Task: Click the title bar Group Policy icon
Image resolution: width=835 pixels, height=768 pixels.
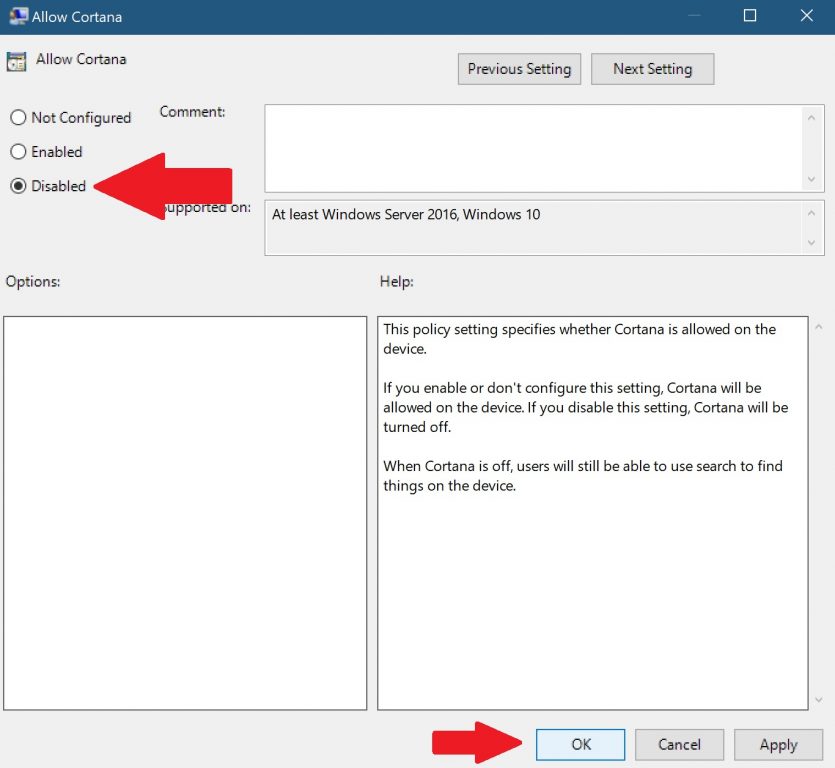Action: (x=18, y=16)
